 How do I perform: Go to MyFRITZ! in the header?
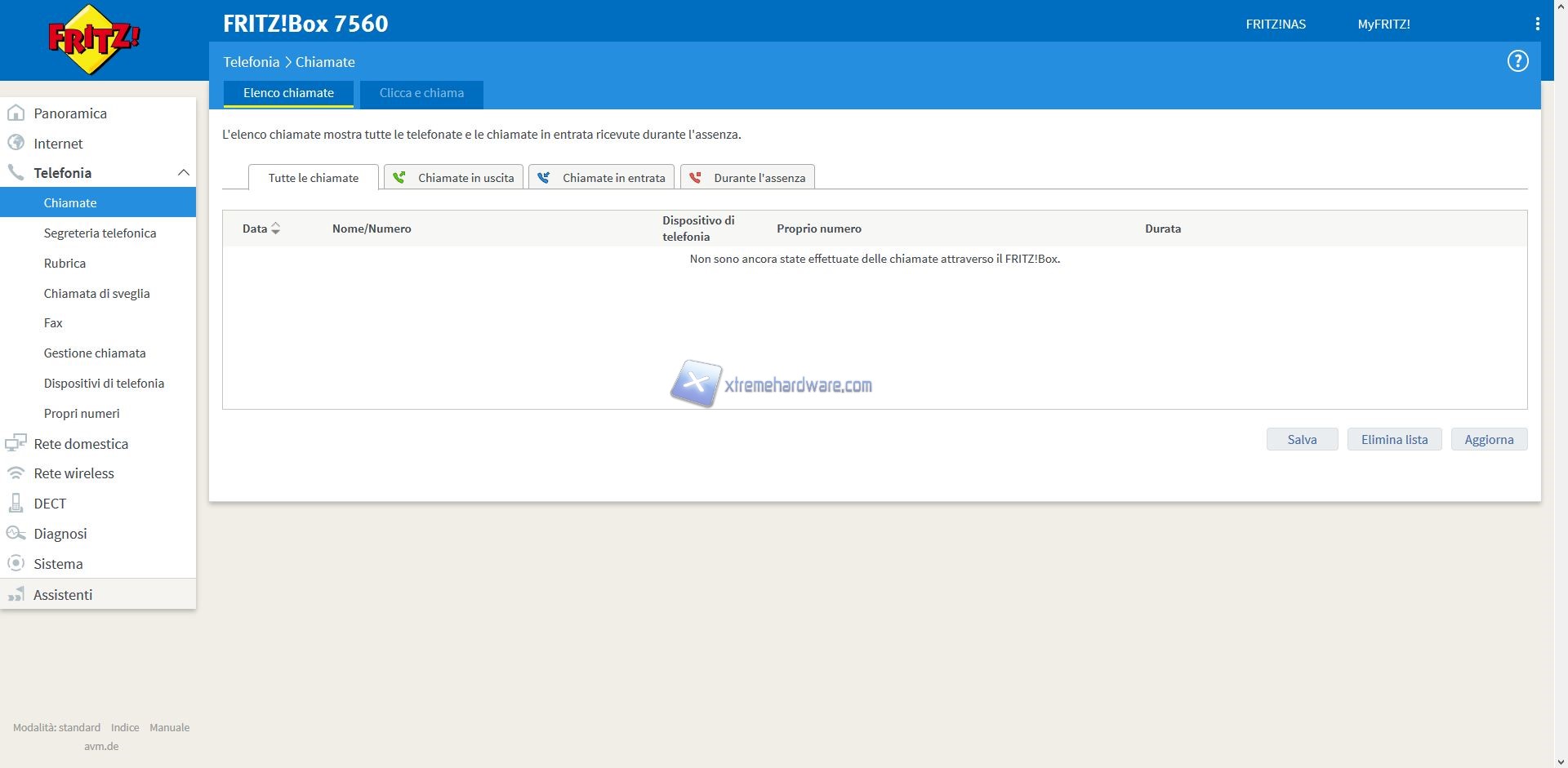(1383, 24)
